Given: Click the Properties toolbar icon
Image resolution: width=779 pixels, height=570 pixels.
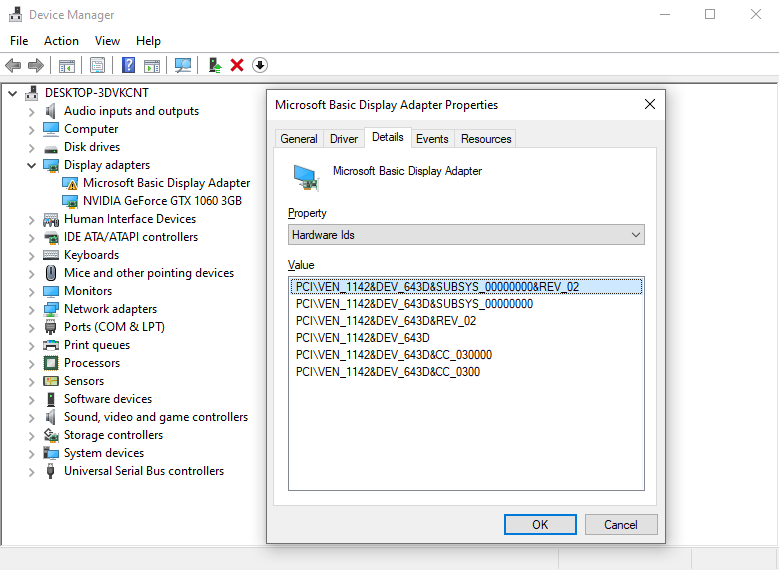Looking at the screenshot, I should (97, 65).
